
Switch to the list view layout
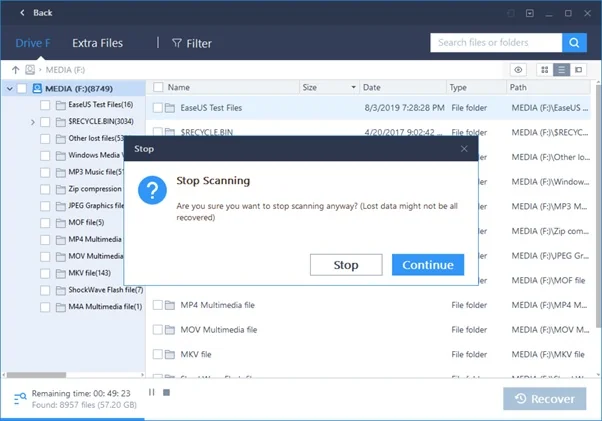(562, 70)
